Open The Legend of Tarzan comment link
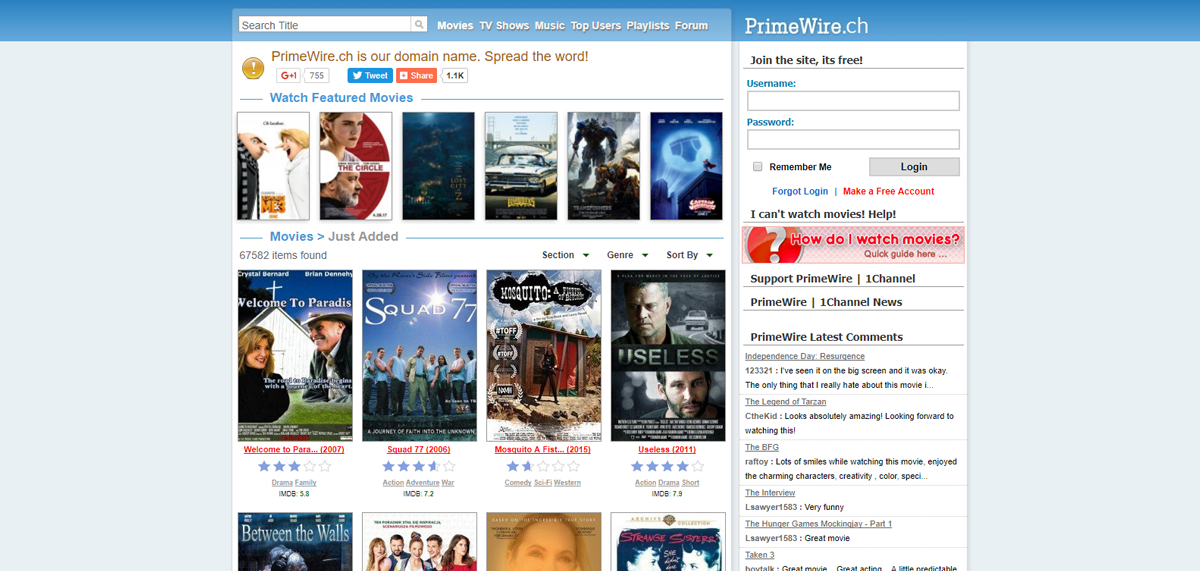Screen dimensions: 1200x571 coord(785,402)
